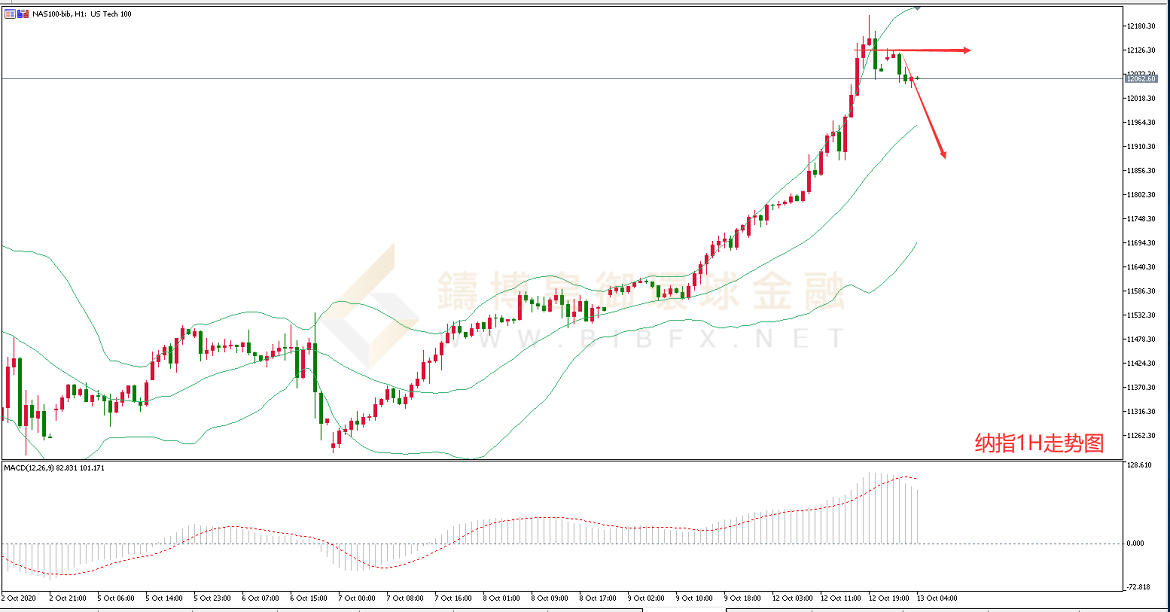Click the red 纳指1H走势图 annotation text

(x=1039, y=443)
